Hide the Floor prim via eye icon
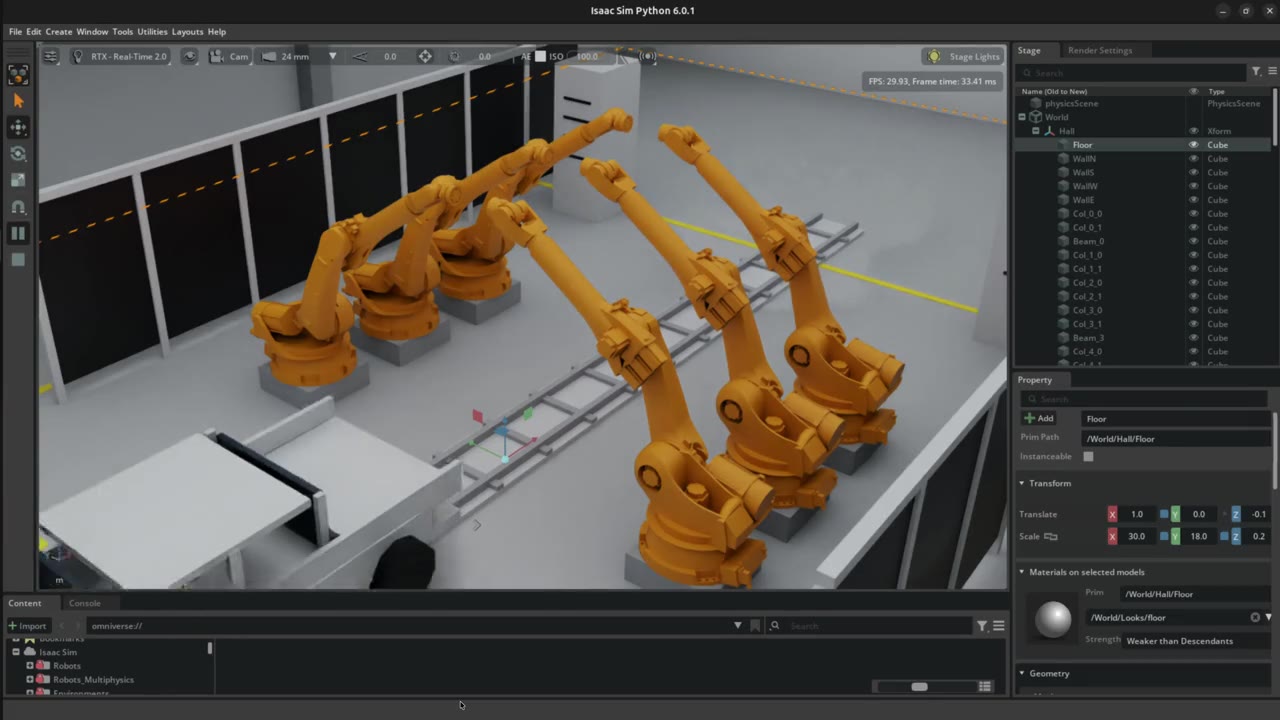 click(1193, 145)
